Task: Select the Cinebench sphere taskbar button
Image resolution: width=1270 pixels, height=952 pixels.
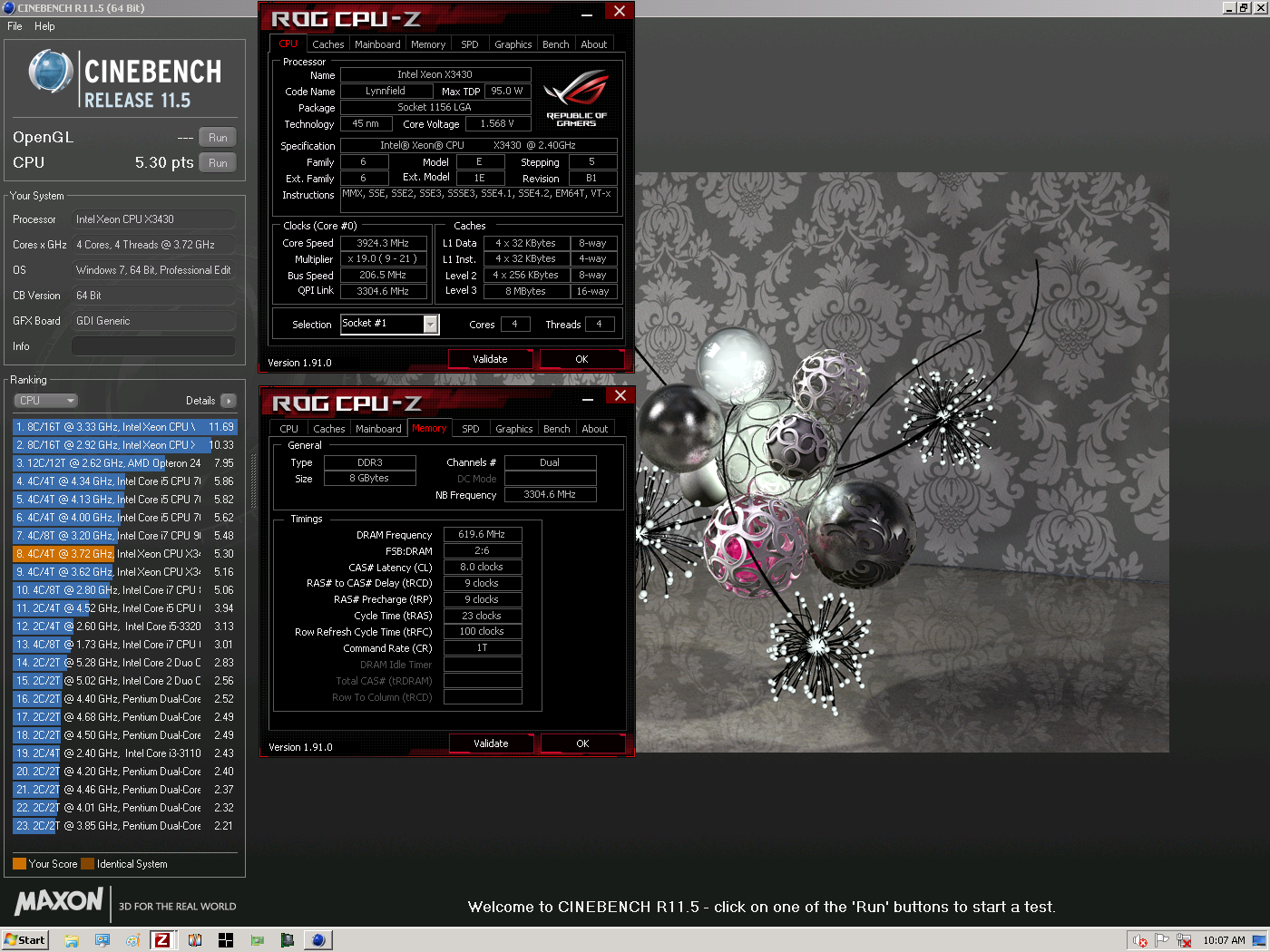Action: [317, 940]
